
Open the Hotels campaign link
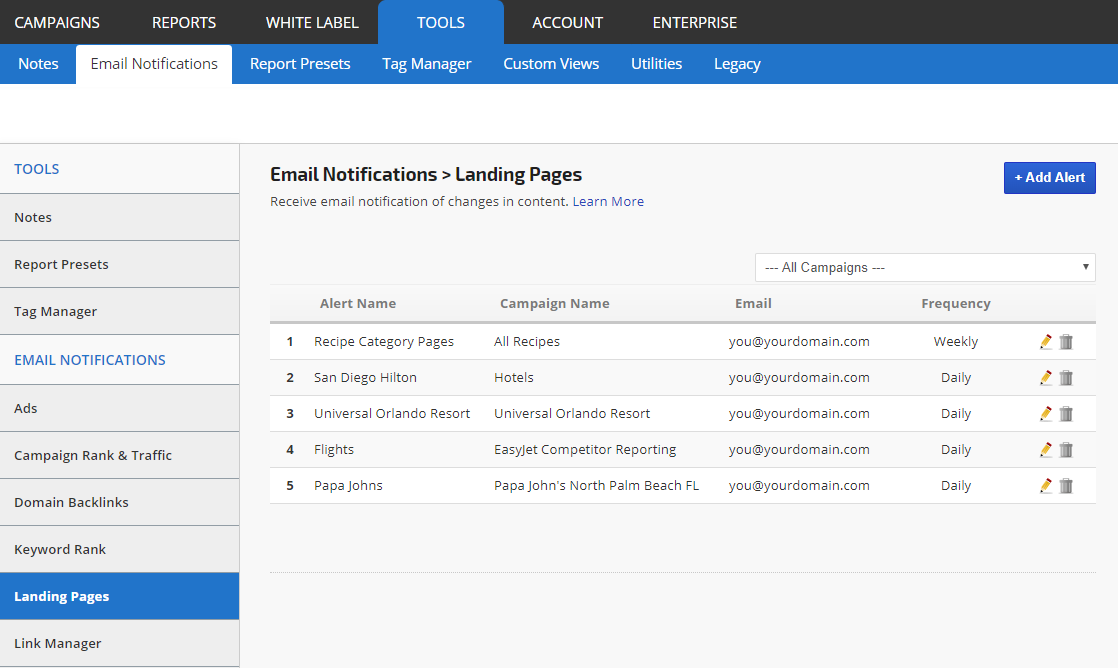(x=514, y=378)
